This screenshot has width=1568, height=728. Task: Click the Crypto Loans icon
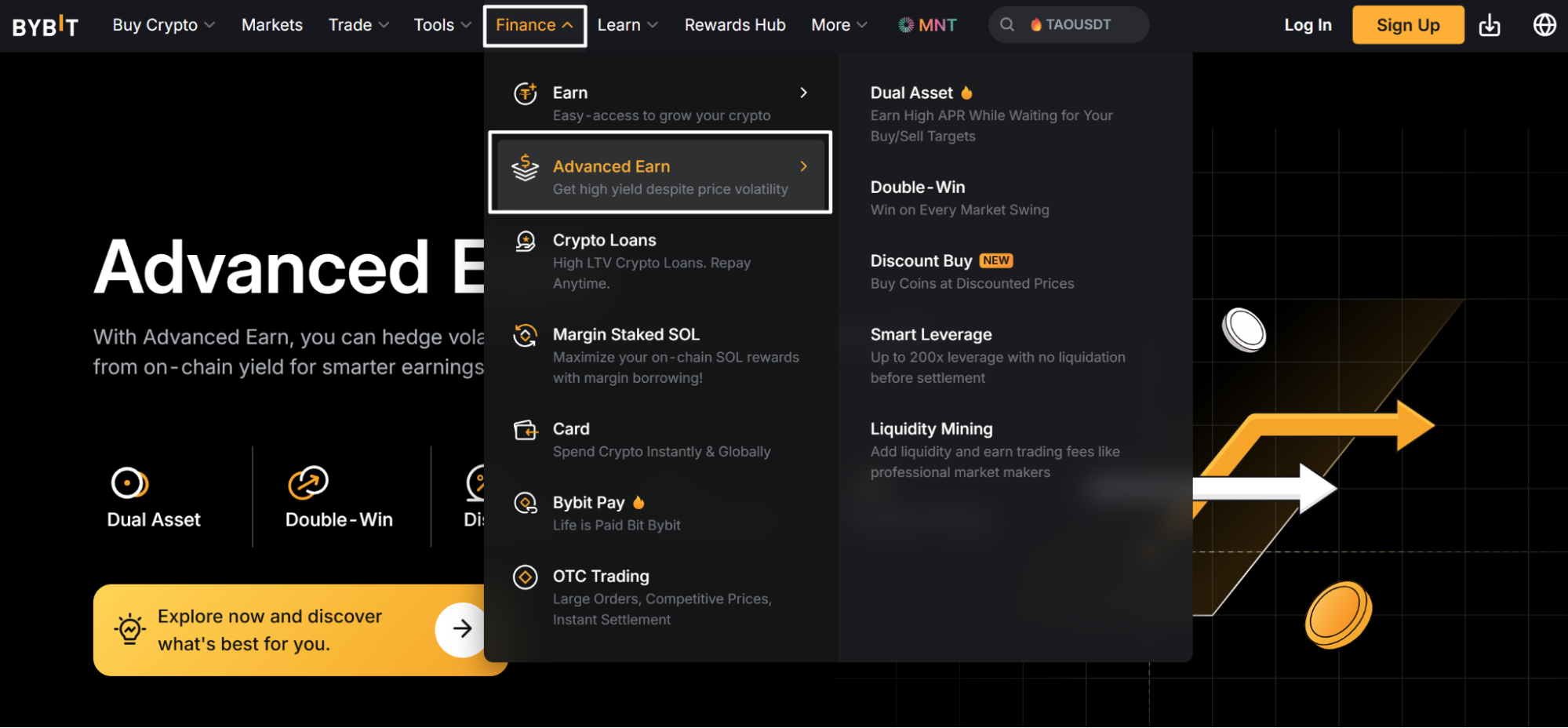(526, 241)
